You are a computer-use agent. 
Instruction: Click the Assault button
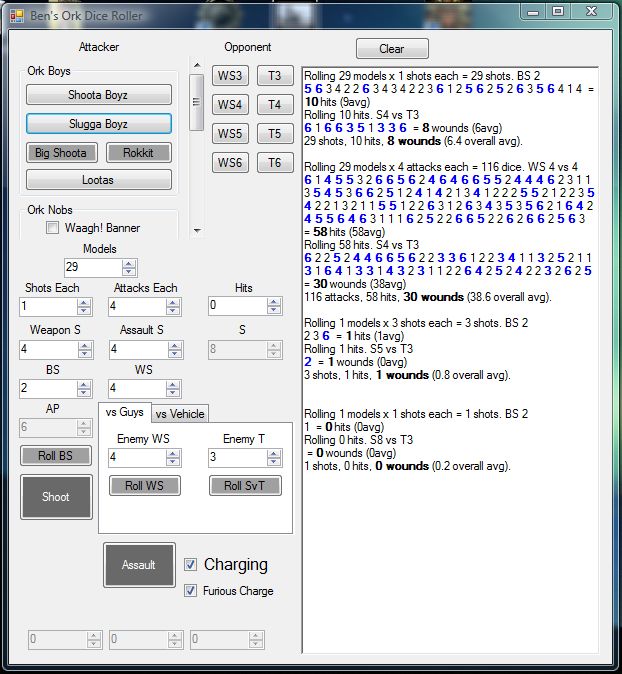click(x=139, y=564)
